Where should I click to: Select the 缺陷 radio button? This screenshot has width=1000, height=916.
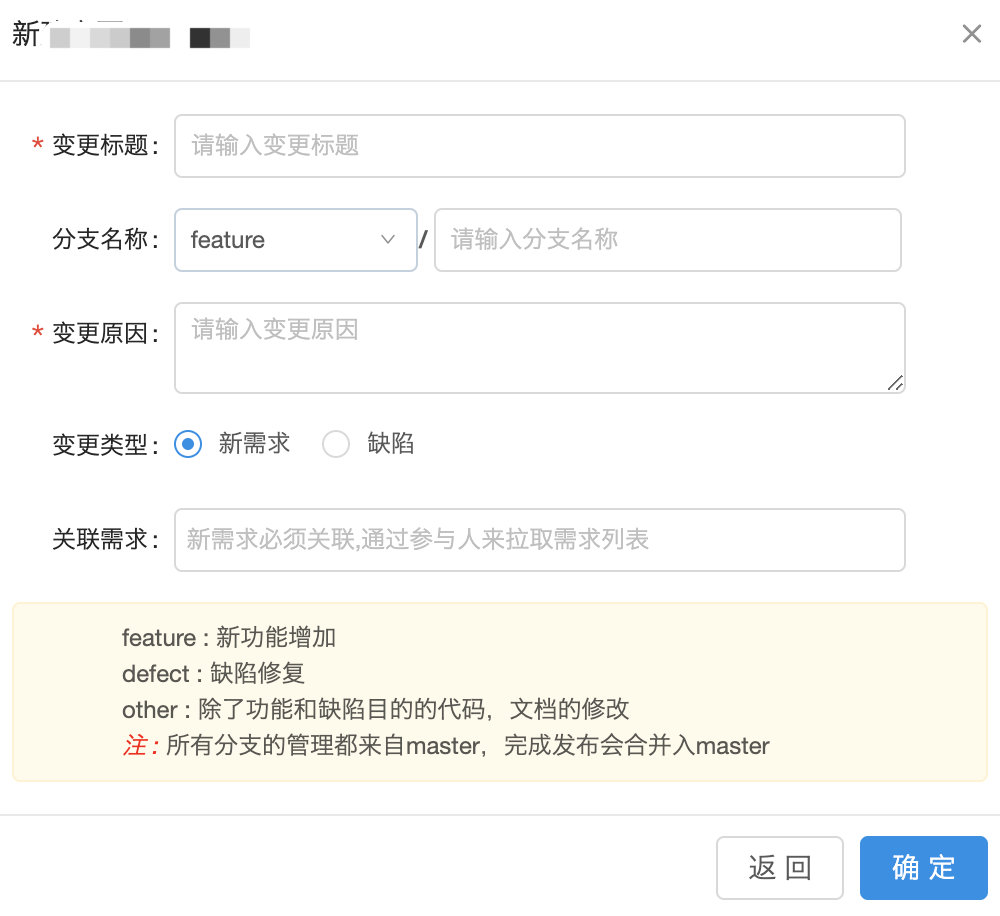(x=336, y=444)
